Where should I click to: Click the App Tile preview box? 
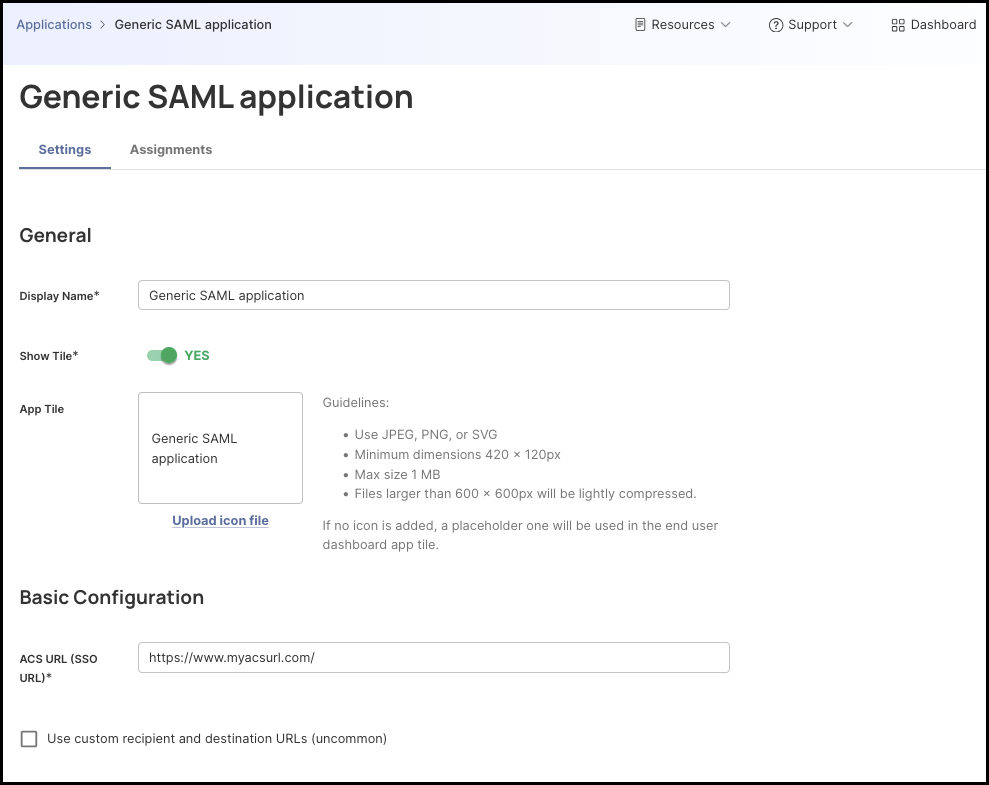coord(220,447)
